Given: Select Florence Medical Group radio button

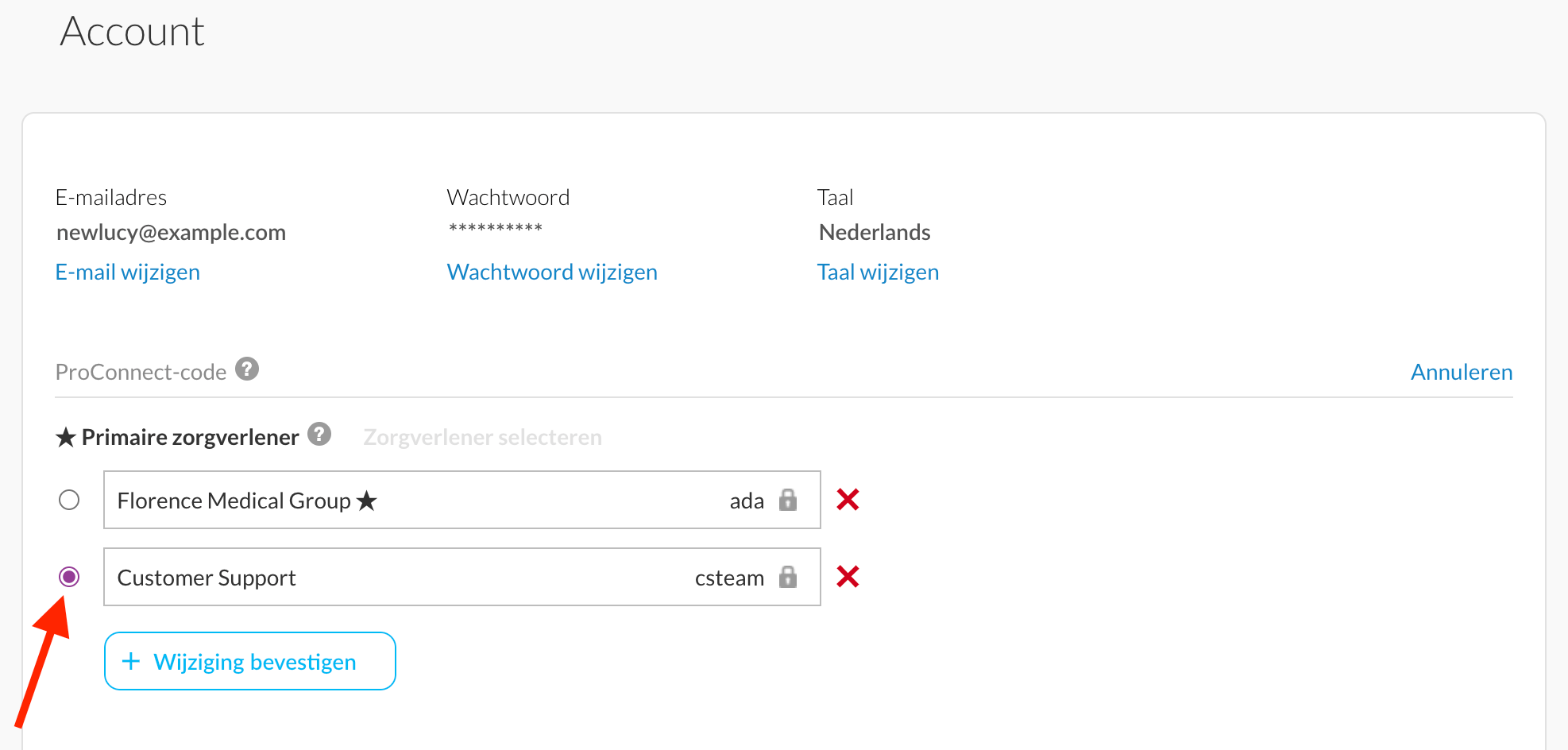Looking at the screenshot, I should (69, 500).
